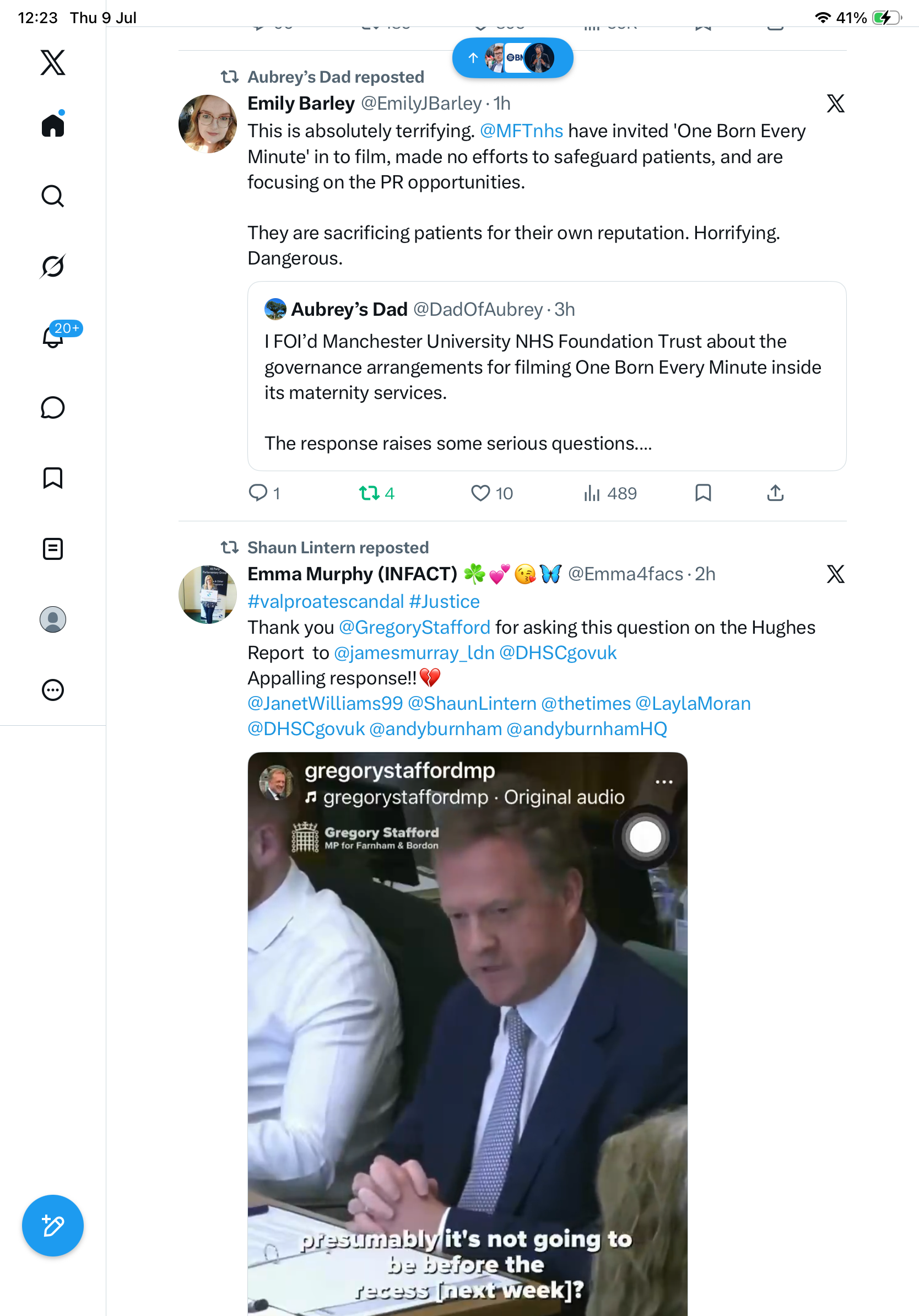The image size is (919, 1316).
Task: Open the @MFTnhs mention link
Action: [521, 131]
